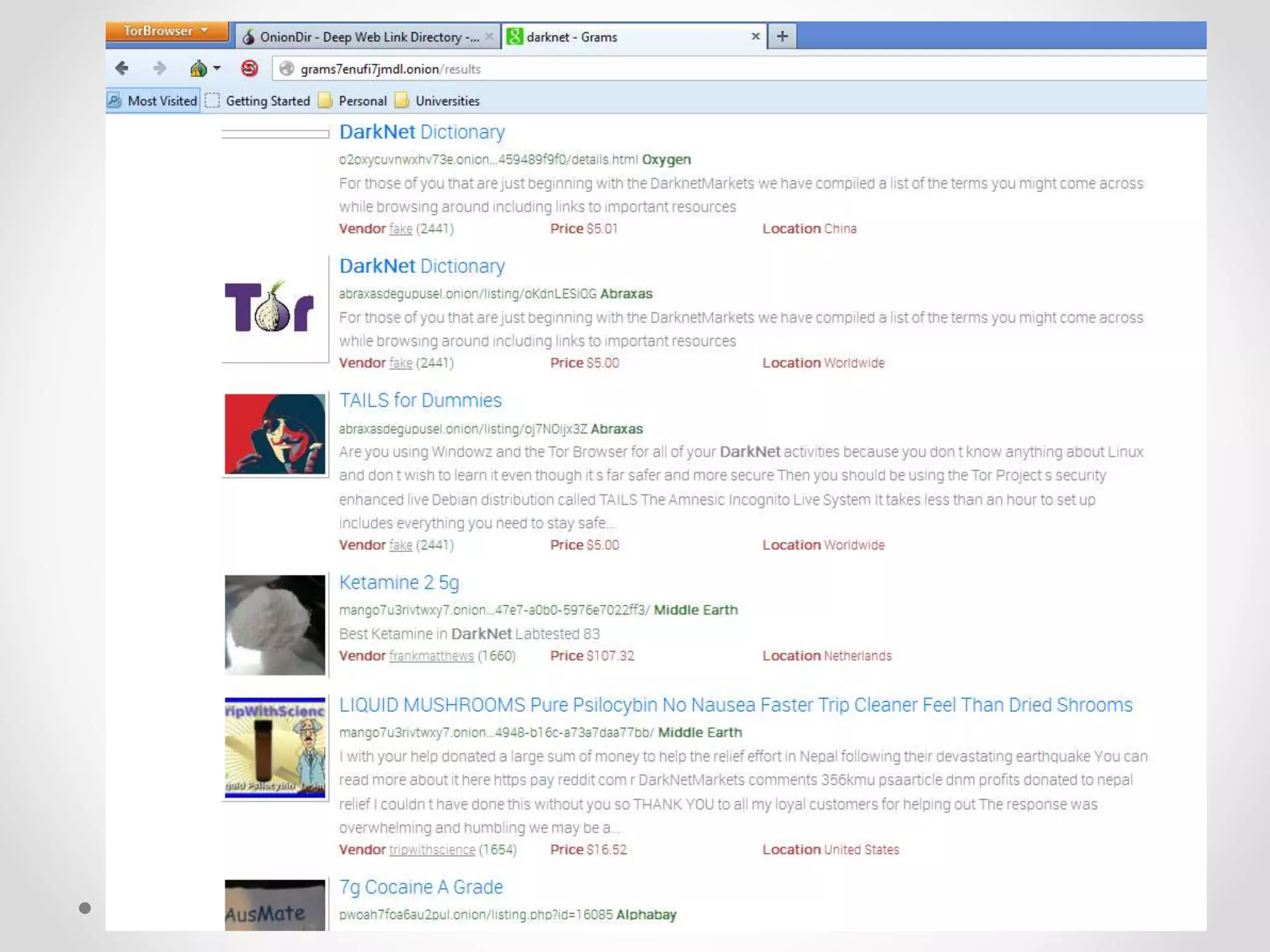The height and width of the screenshot is (952, 1270).
Task: Open the green onion Torbutton icon
Action: (x=198, y=68)
